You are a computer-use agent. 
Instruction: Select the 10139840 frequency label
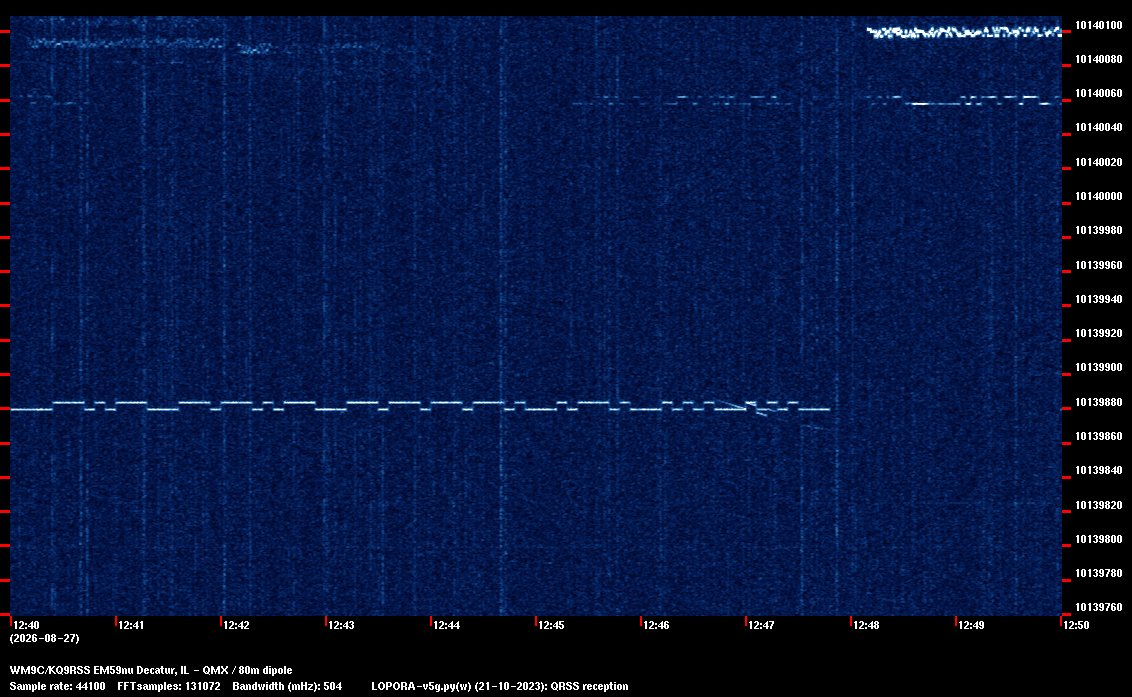1099,470
